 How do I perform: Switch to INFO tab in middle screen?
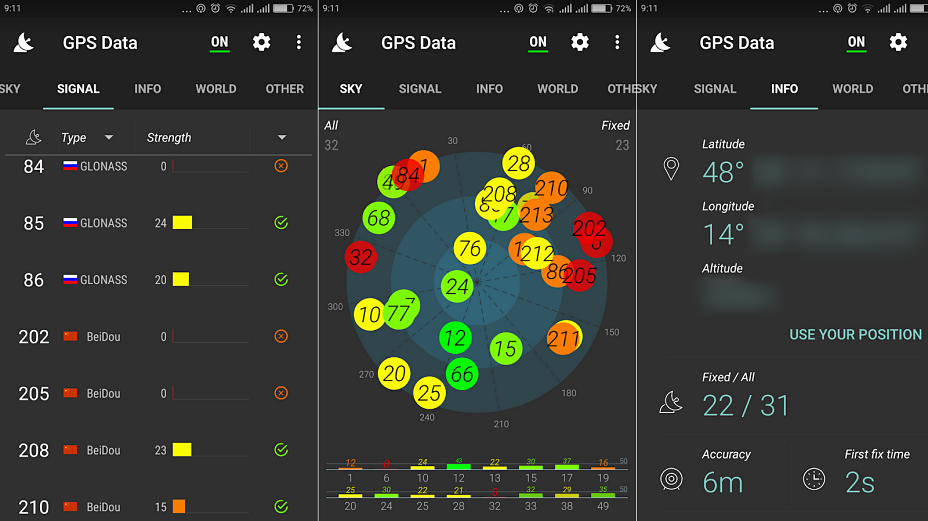click(489, 89)
